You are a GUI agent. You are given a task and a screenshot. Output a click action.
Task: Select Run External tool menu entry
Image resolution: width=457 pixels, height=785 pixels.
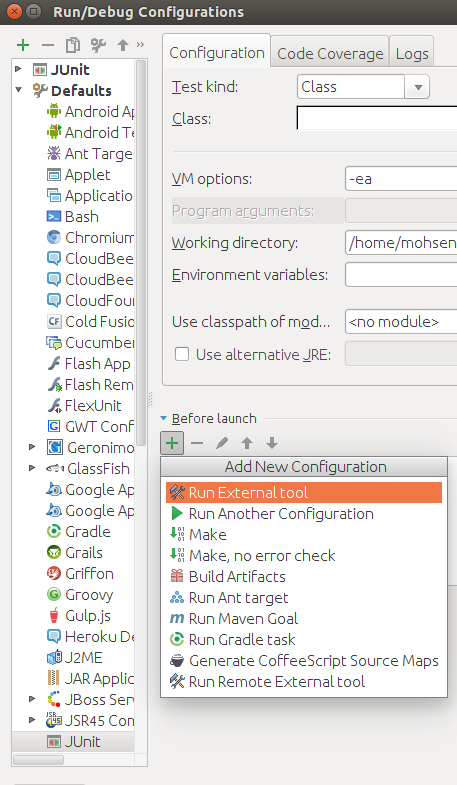pyautogui.click(x=304, y=493)
